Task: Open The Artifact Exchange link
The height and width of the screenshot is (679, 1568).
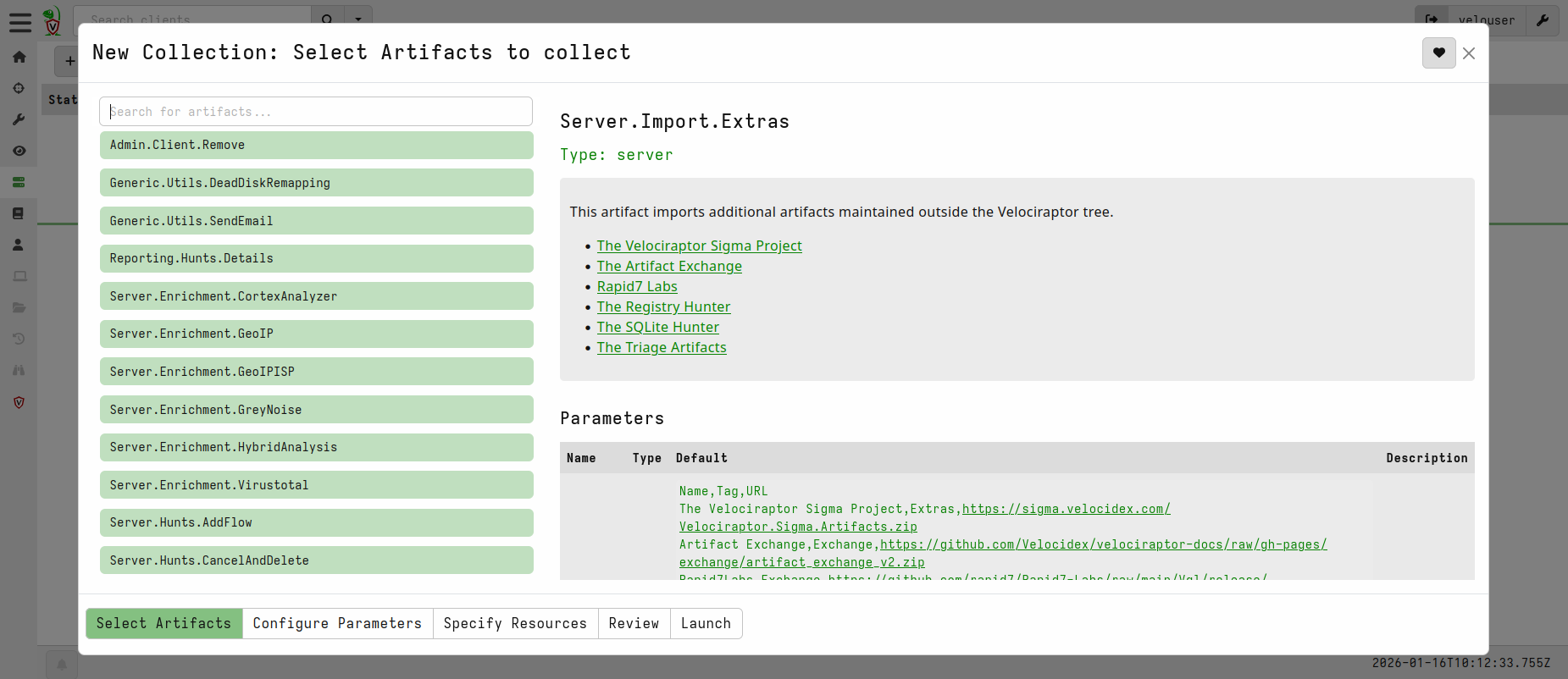Action: 669,266
